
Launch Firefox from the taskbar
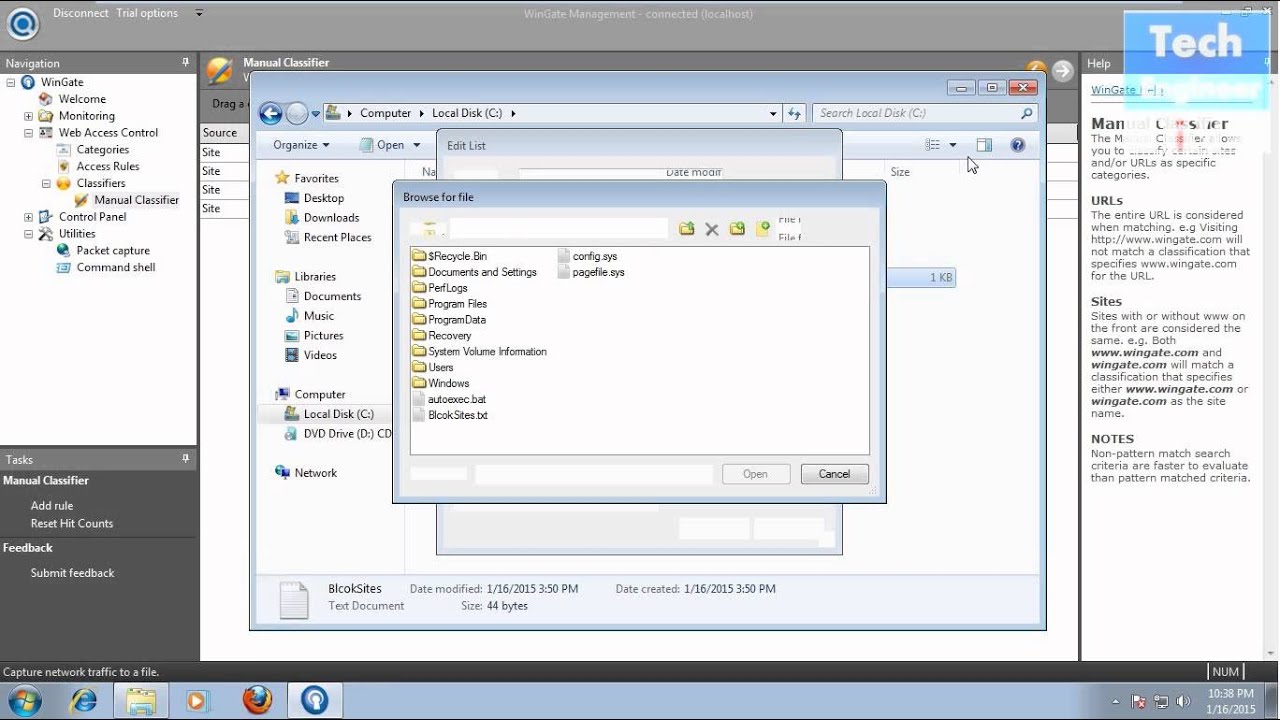257,700
